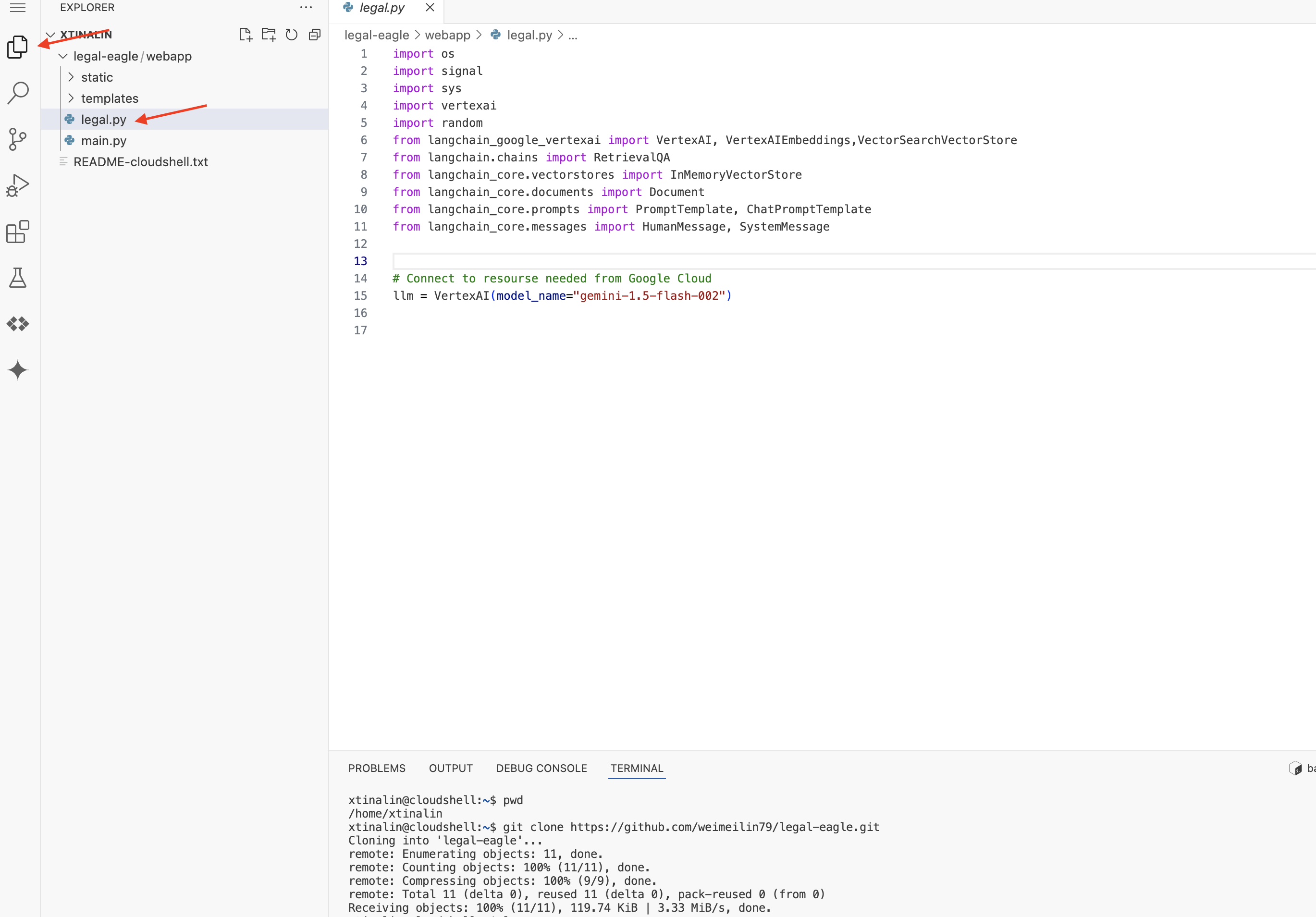Open the Source Control view
Viewport: 1316px width, 917px height.
[x=18, y=139]
